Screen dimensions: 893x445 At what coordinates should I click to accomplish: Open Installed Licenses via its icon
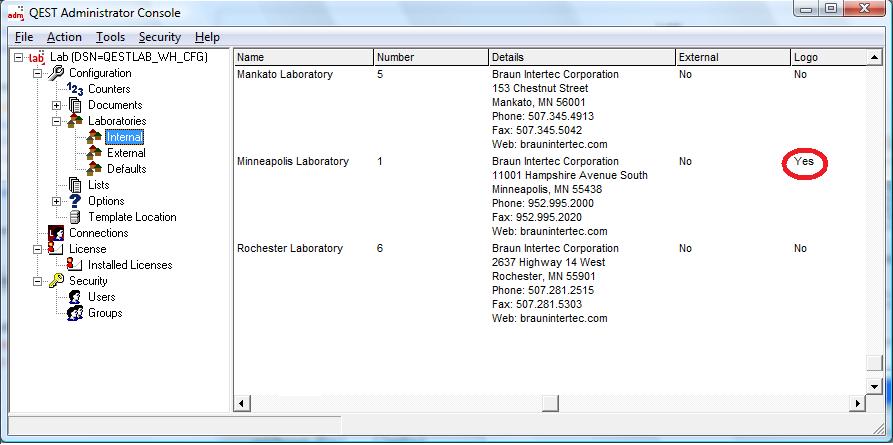tap(75, 265)
